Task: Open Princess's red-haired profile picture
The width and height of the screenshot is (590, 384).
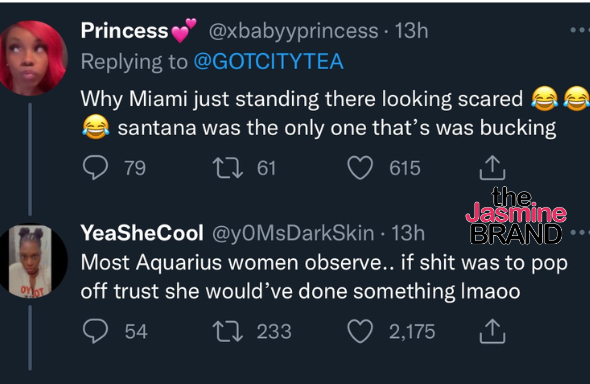Action: point(33,58)
